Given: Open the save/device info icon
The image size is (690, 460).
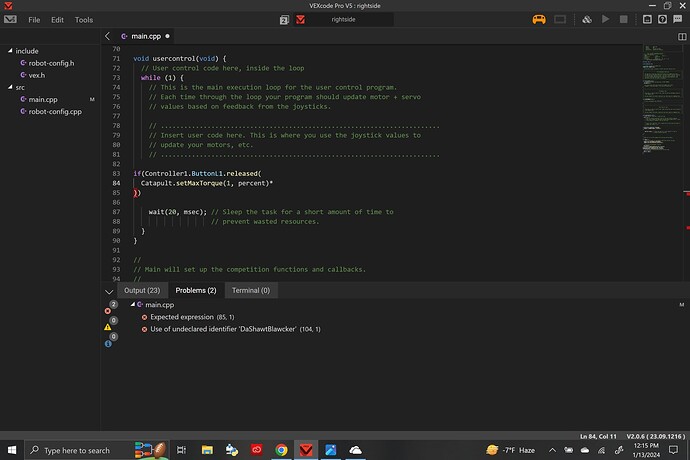Looking at the screenshot, I should (x=647, y=19).
